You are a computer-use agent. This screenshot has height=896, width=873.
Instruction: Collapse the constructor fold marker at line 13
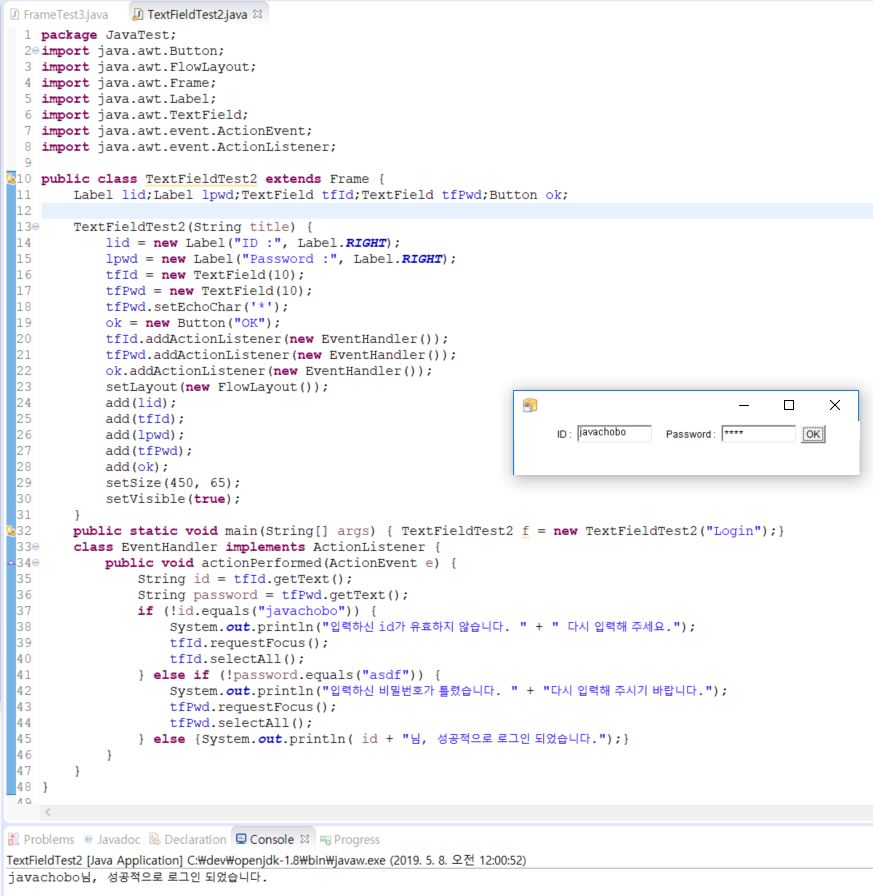(x=35, y=227)
